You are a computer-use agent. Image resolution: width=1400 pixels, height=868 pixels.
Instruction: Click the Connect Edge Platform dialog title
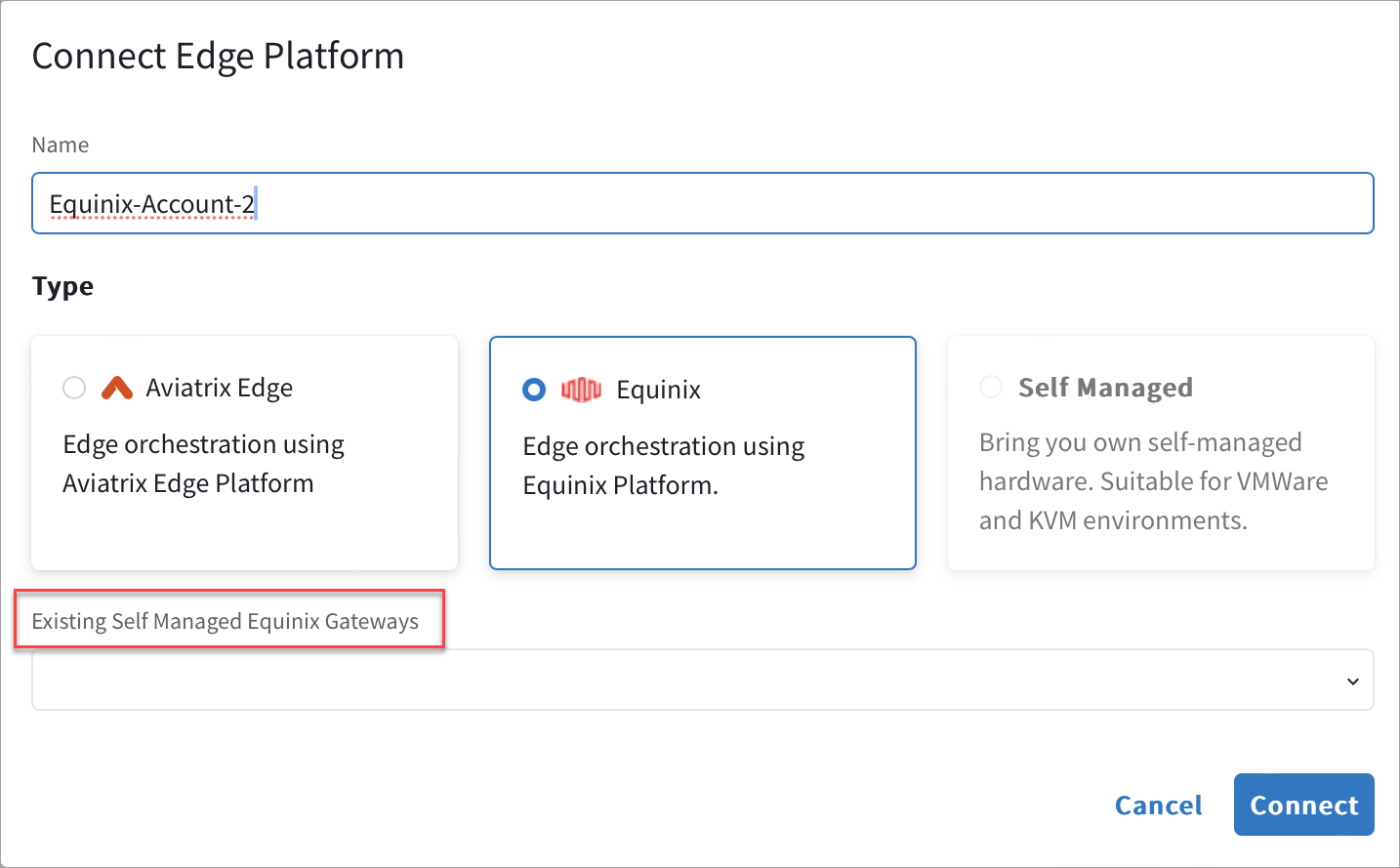pyautogui.click(x=218, y=56)
